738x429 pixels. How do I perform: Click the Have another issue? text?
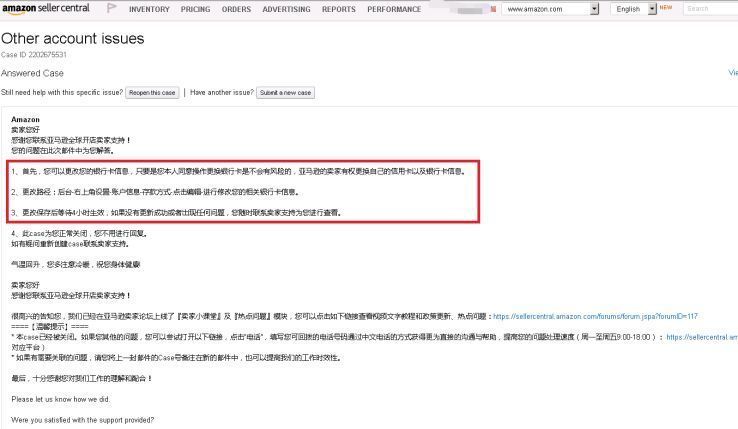tap(222, 92)
